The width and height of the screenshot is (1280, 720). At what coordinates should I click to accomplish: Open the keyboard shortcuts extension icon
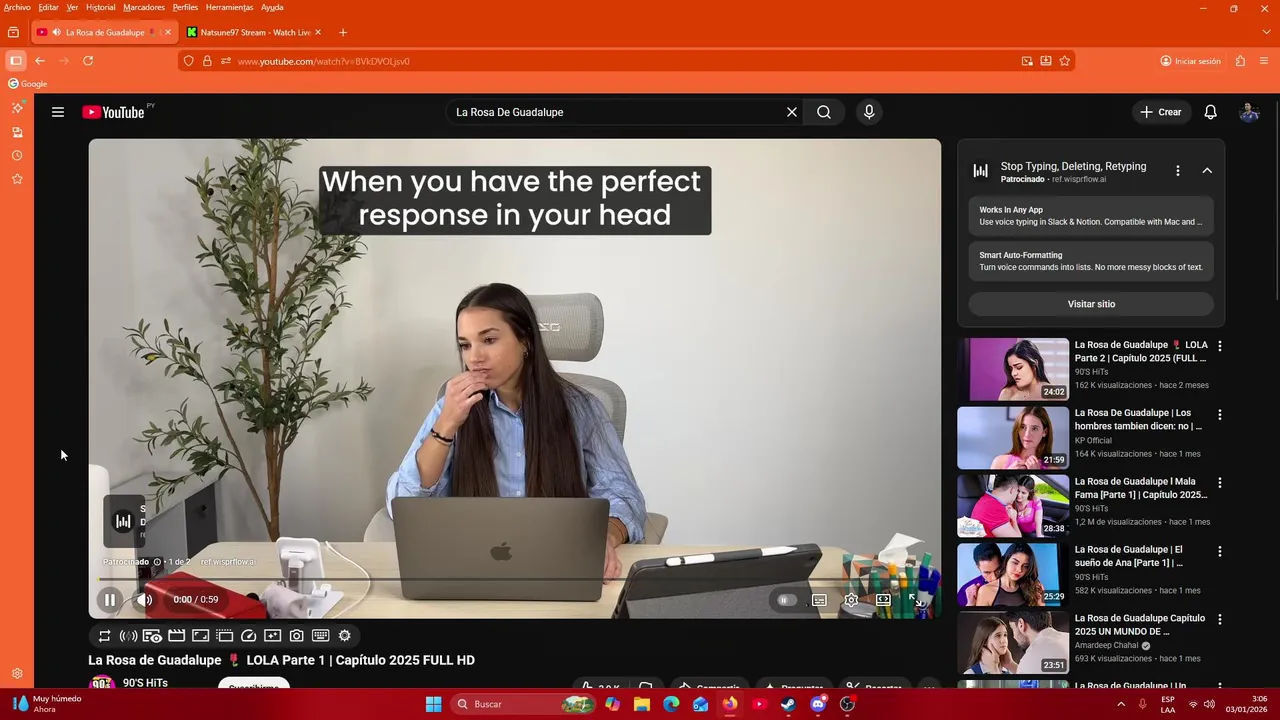[x=321, y=636]
